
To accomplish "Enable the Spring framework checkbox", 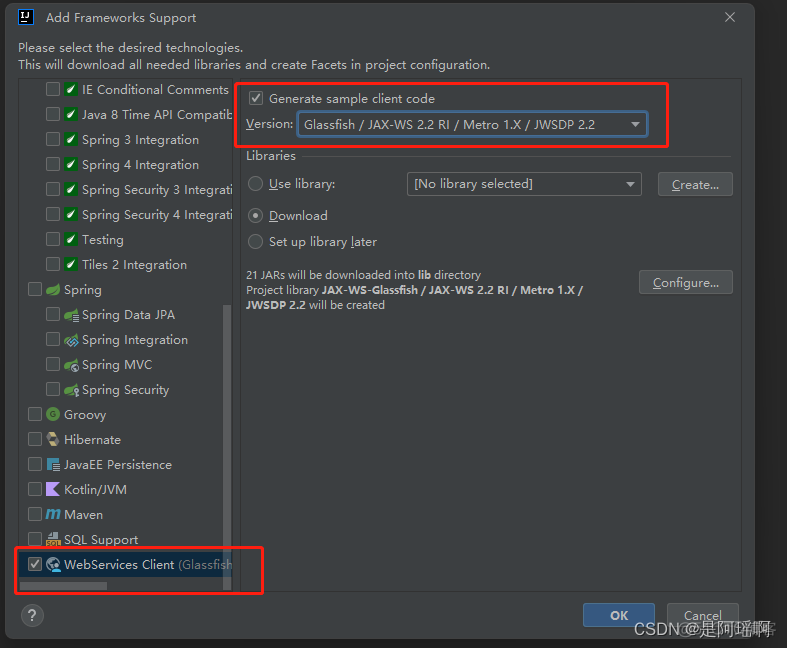I will 35,289.
